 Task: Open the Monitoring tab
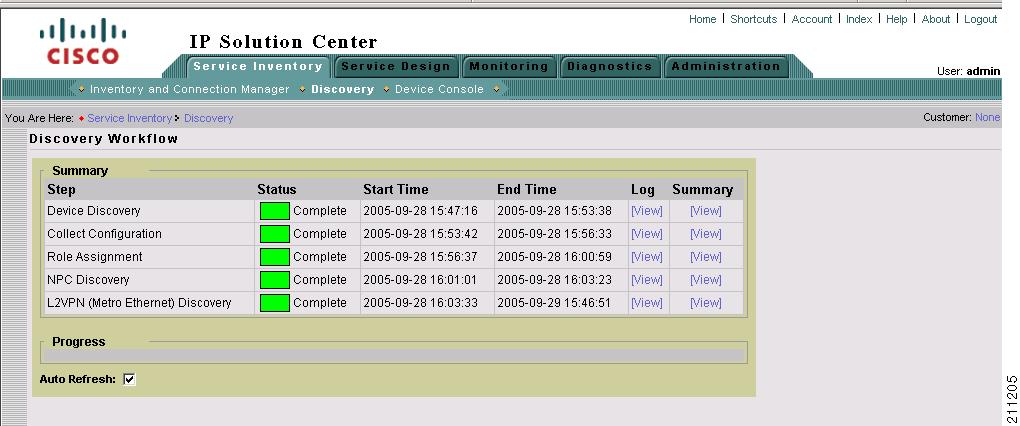pos(509,66)
